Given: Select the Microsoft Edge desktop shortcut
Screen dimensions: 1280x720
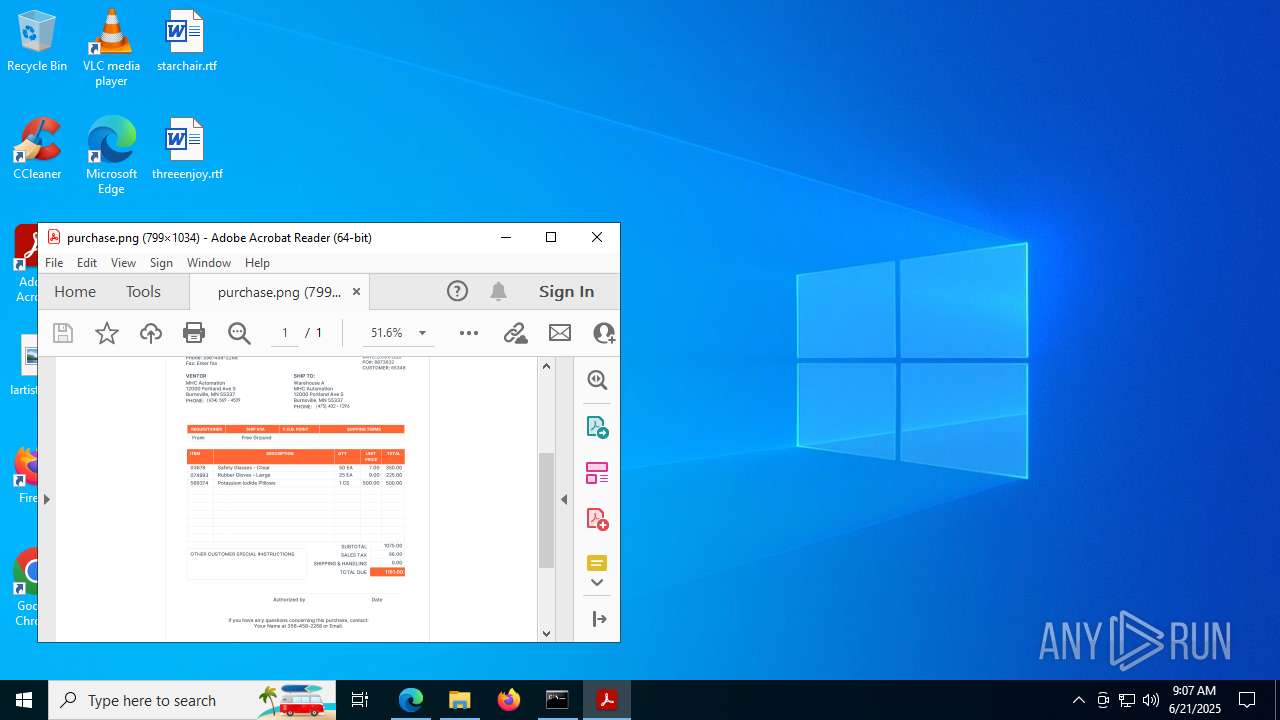Looking at the screenshot, I should [111, 156].
